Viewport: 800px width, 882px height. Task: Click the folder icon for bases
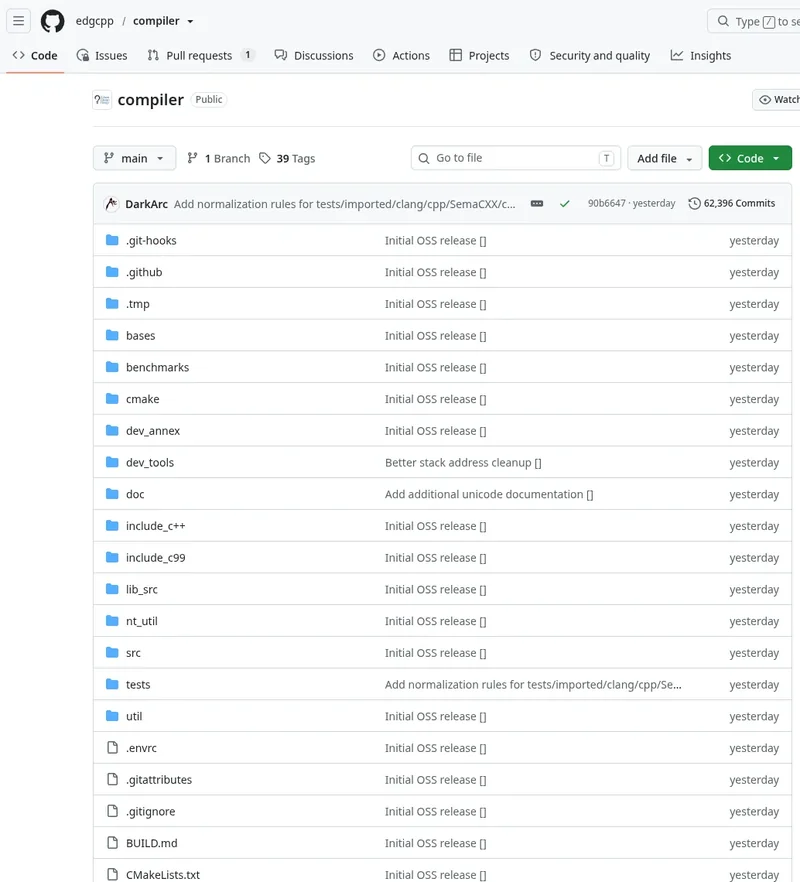click(x=113, y=335)
